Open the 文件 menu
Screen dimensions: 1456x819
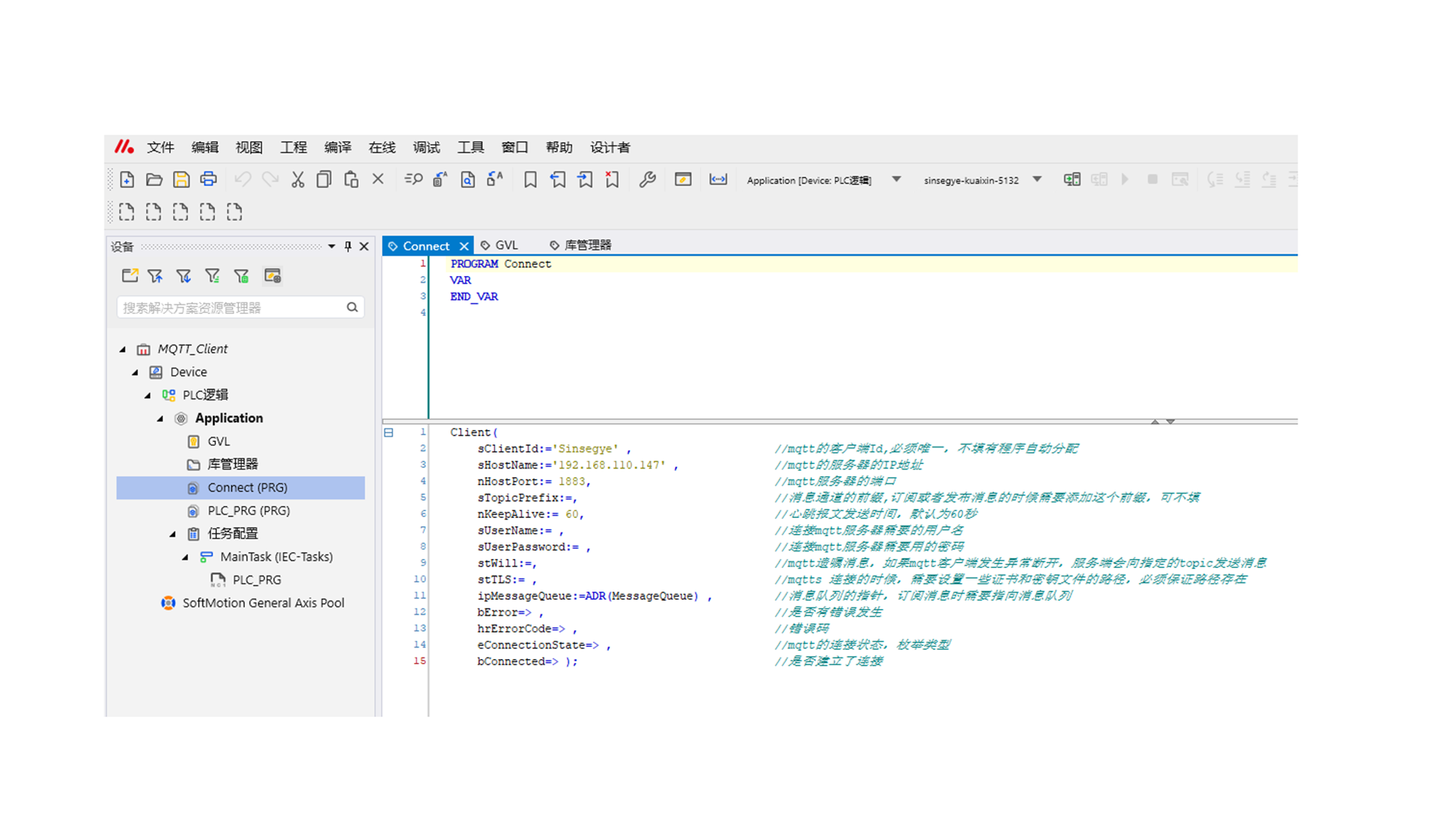point(161,148)
